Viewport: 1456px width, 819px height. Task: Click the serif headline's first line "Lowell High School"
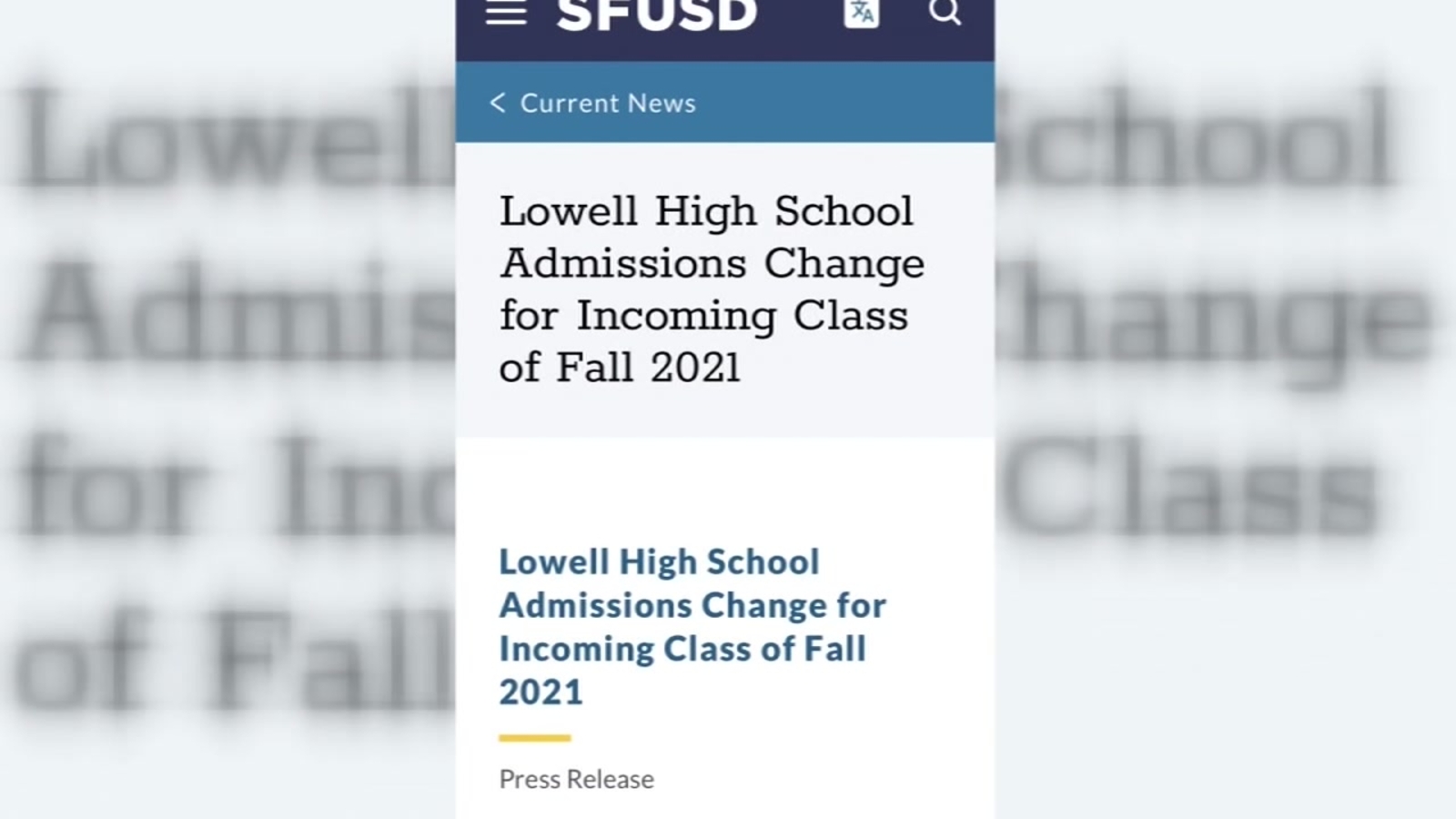tap(705, 212)
